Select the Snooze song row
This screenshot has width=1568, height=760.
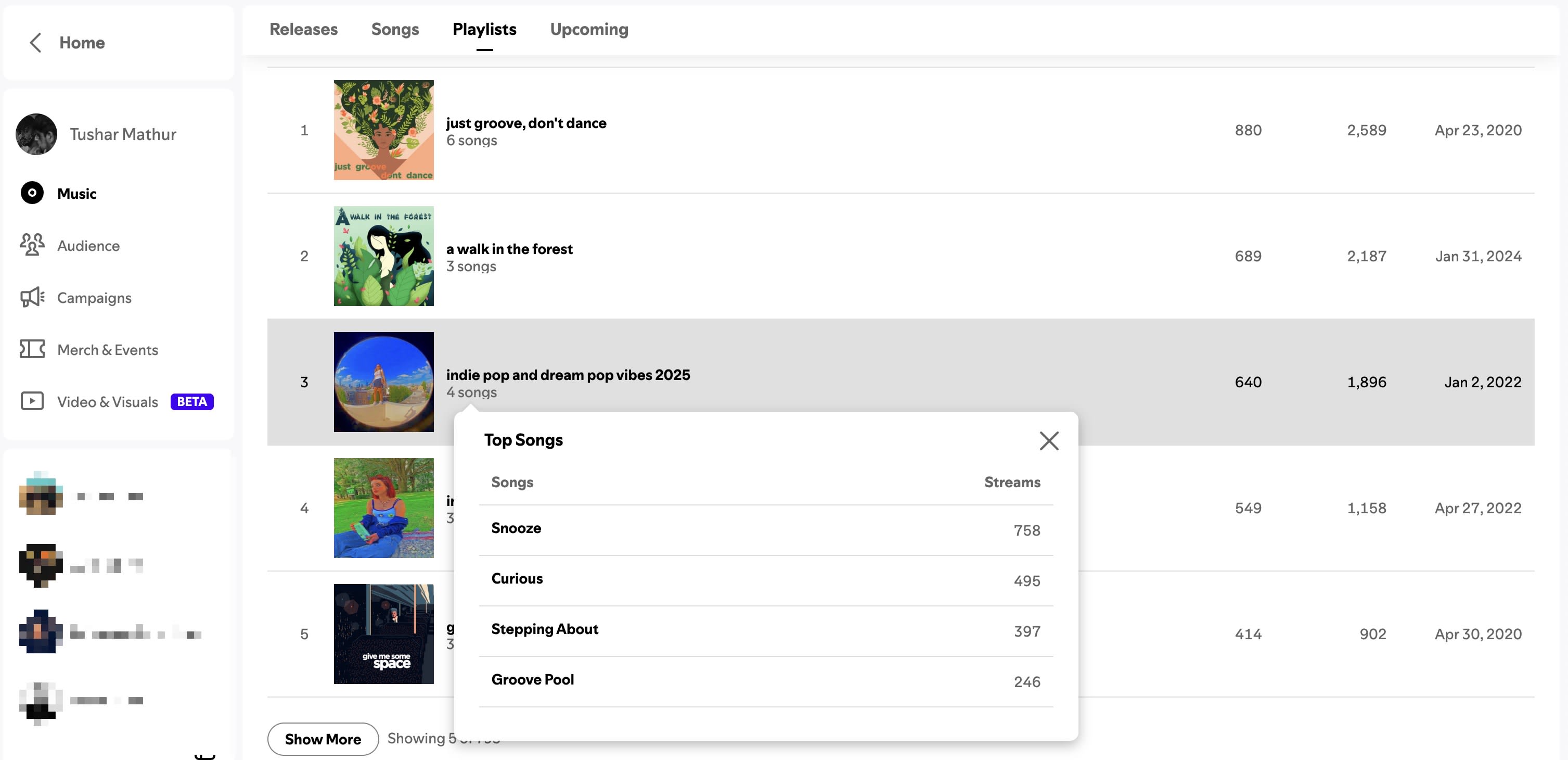point(766,530)
